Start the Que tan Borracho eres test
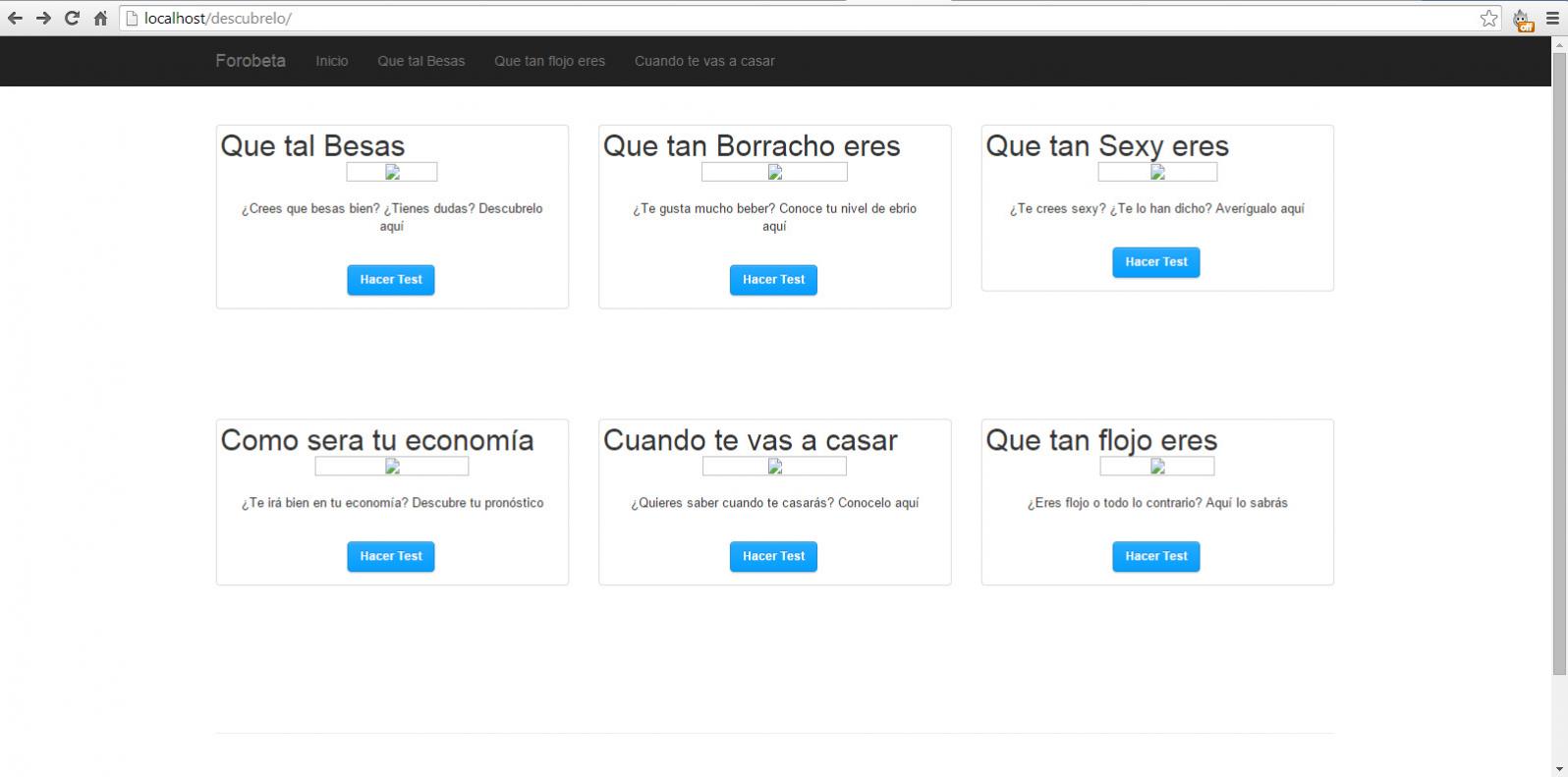The width and height of the screenshot is (1568, 777). pos(773,280)
